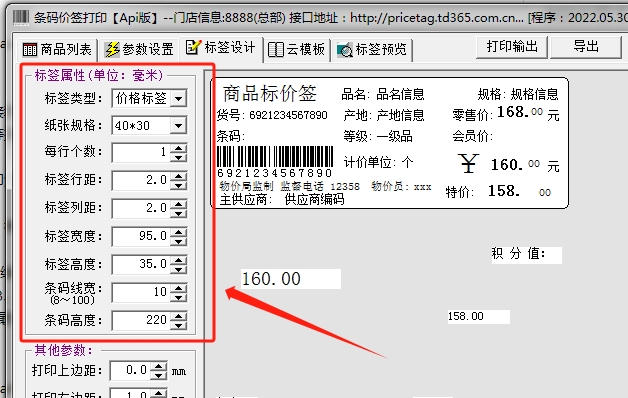The width and height of the screenshot is (628, 398).
Task: Decrease 标签行距 with down arrow
Action: point(179,185)
